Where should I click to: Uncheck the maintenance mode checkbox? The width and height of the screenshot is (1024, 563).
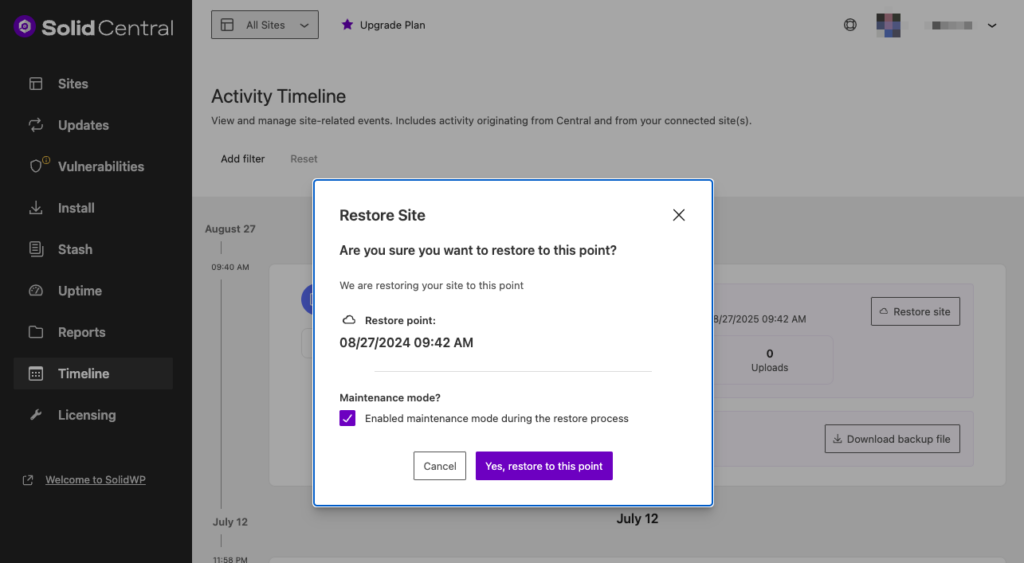(347, 418)
